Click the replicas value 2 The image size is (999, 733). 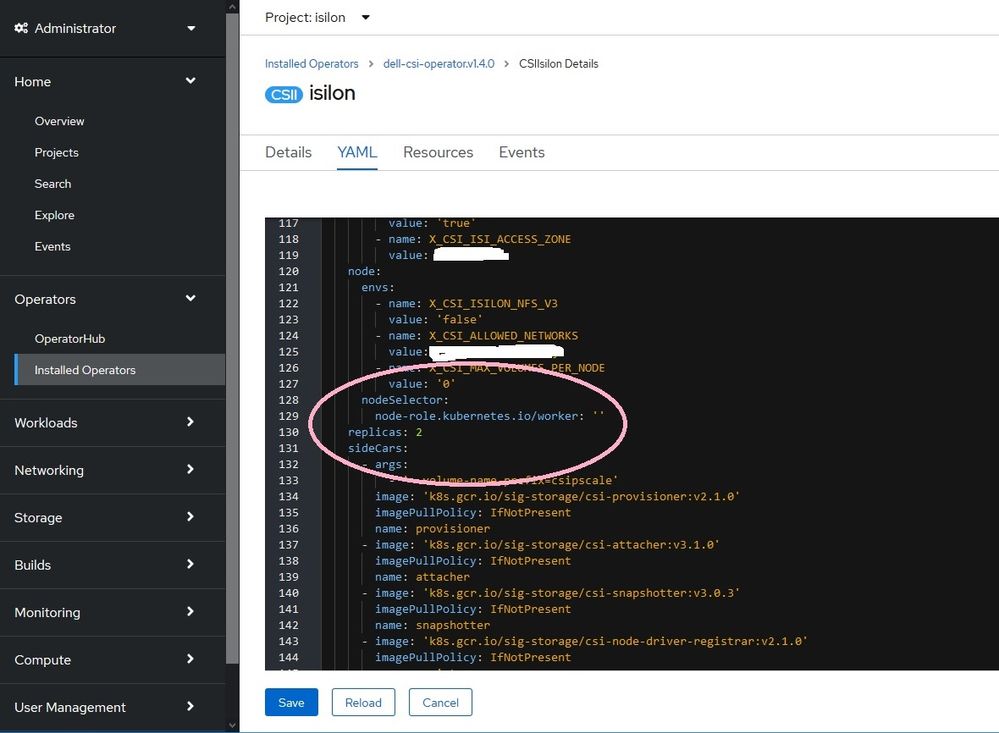tap(419, 432)
